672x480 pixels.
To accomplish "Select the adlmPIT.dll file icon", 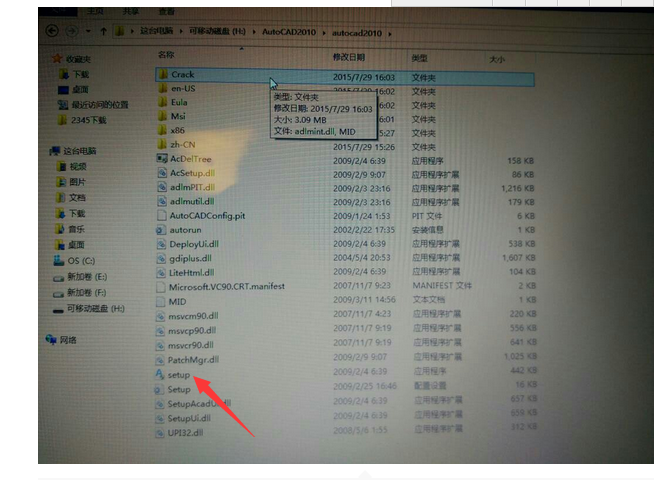I will (x=162, y=187).
